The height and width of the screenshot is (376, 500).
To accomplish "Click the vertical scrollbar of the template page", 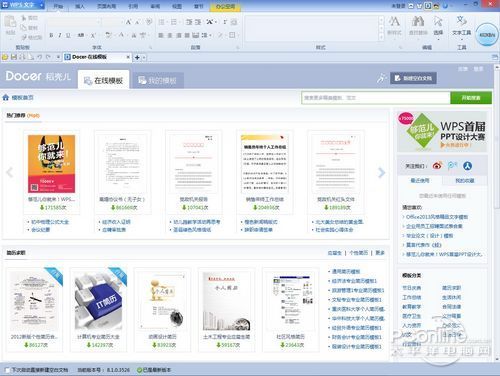I will (x=497, y=213).
